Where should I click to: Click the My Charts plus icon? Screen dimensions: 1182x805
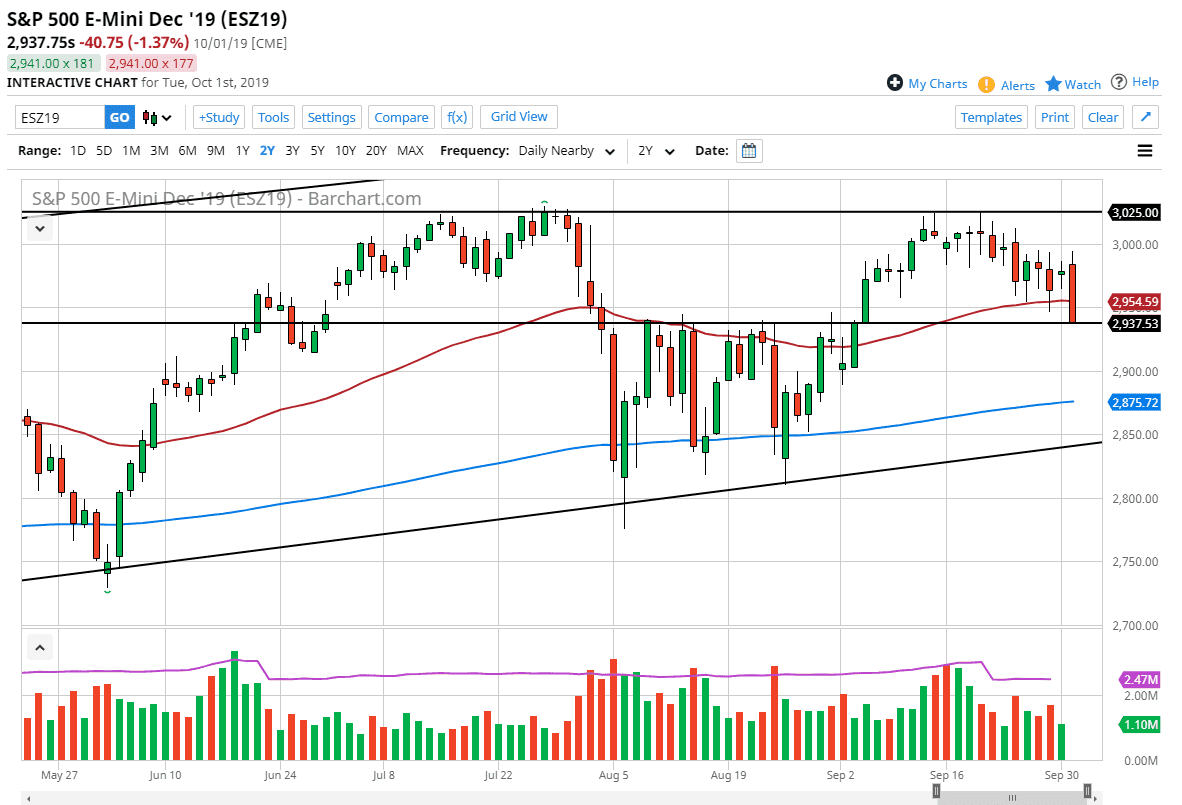pyautogui.click(x=895, y=84)
